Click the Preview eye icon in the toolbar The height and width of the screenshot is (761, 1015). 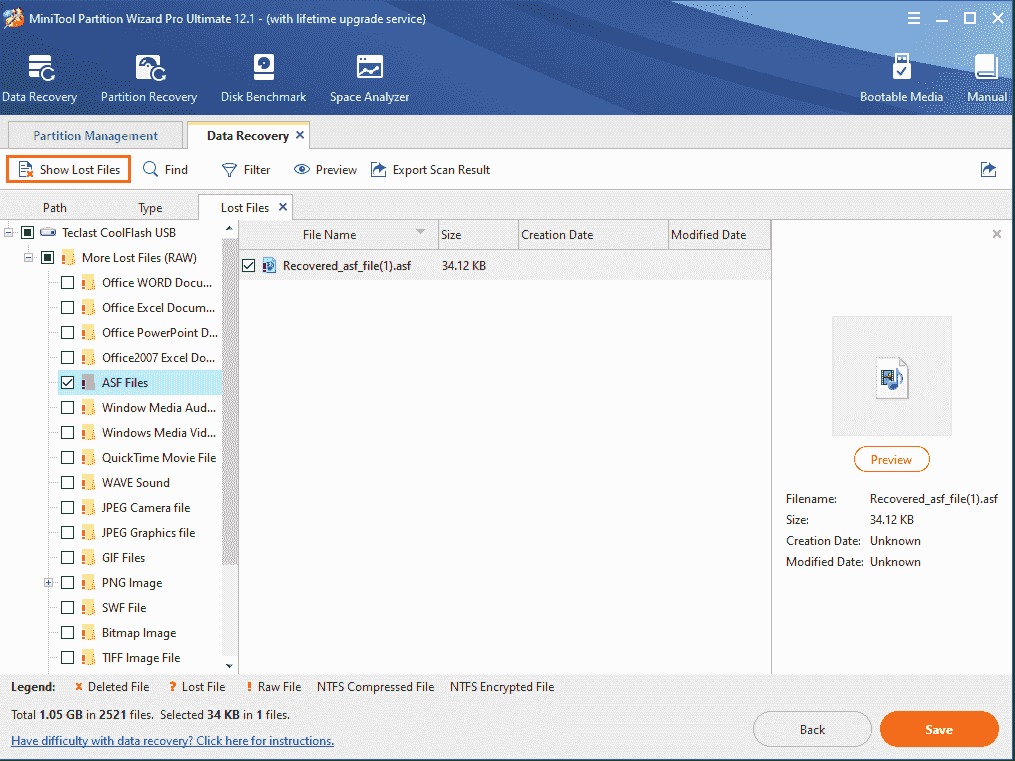[302, 170]
